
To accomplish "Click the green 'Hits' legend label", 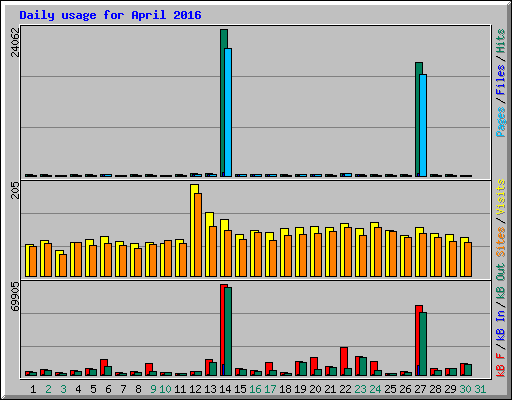I will point(500,41).
